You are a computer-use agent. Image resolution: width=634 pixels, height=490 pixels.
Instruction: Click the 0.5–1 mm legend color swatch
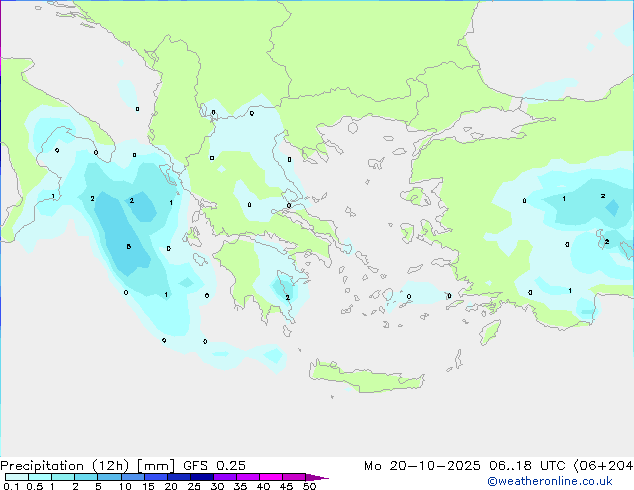(x=40, y=477)
